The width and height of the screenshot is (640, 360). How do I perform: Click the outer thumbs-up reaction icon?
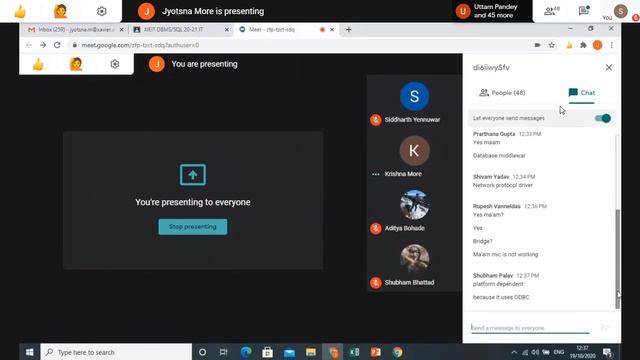coord(20,11)
